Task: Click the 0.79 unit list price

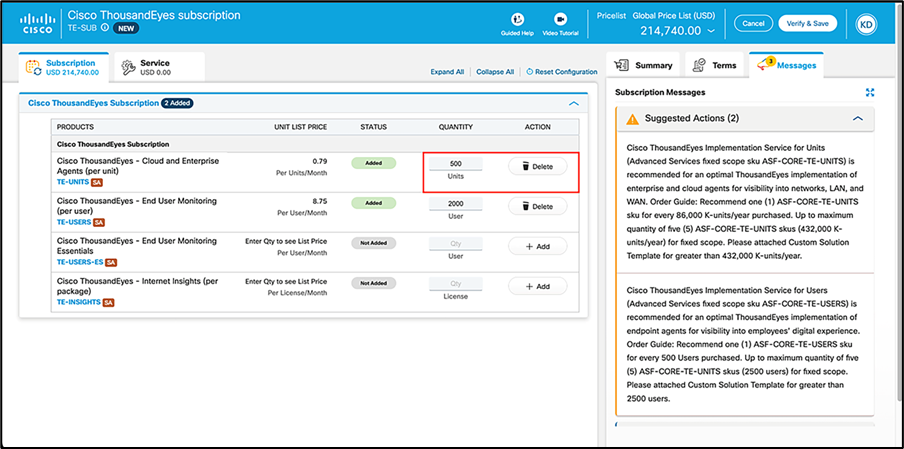Action: pos(321,161)
